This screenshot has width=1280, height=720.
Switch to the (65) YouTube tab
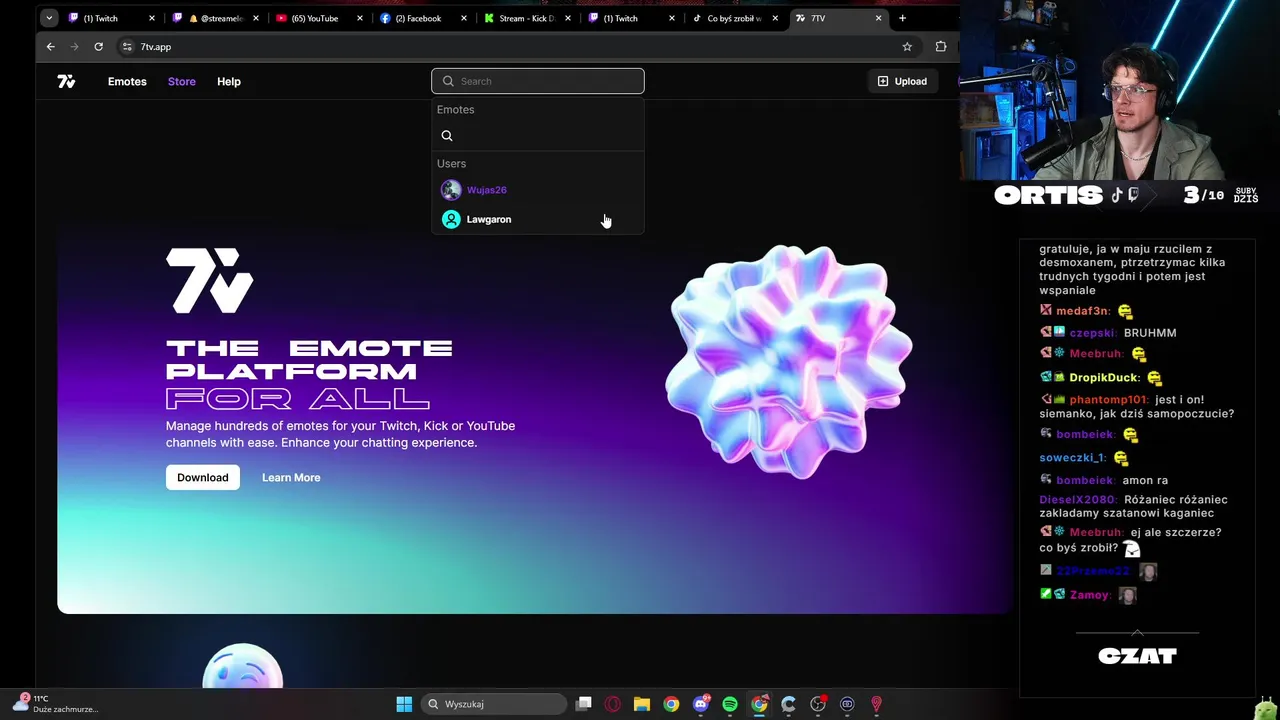point(318,18)
